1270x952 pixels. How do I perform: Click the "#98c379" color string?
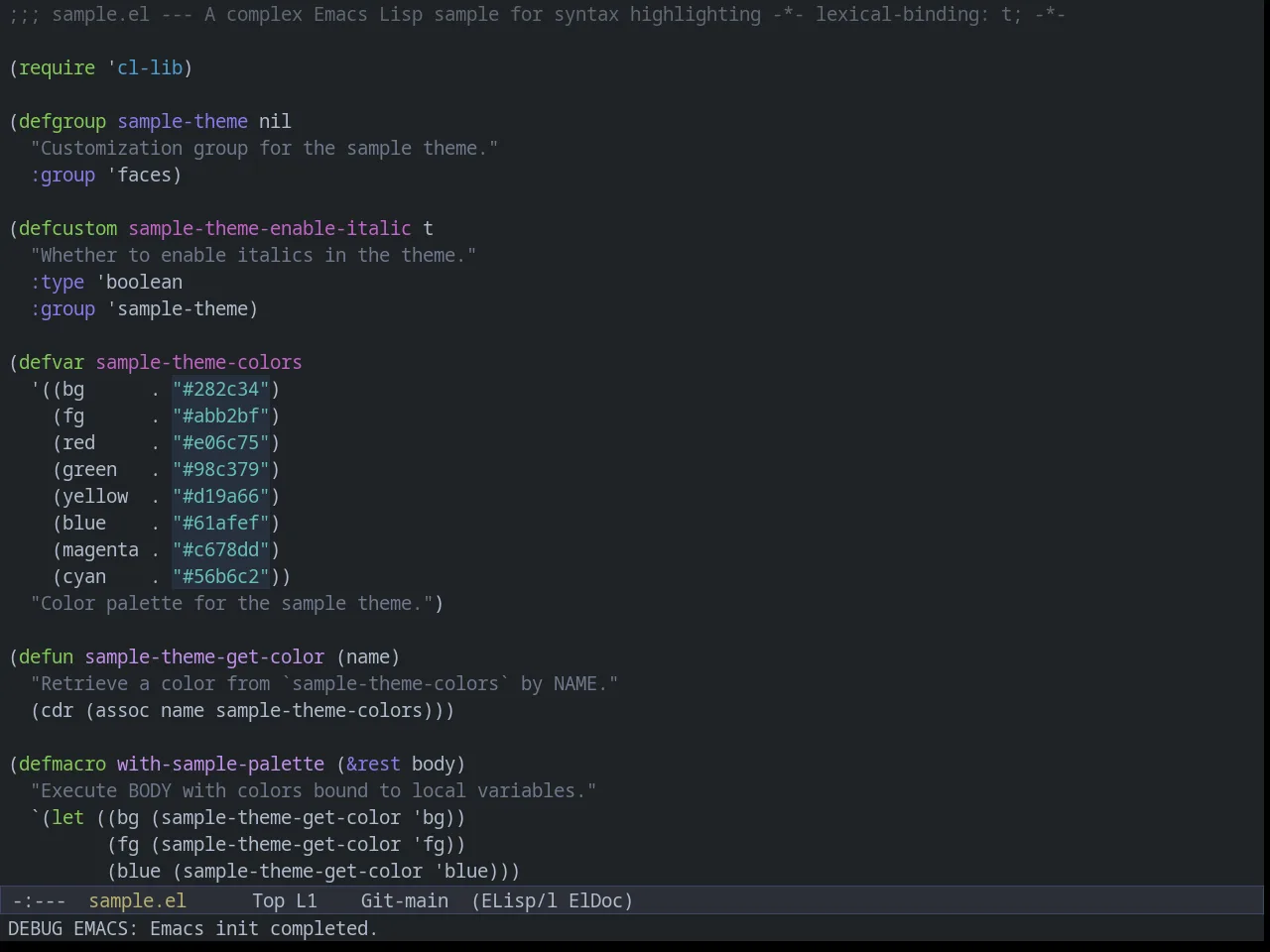coord(221,469)
